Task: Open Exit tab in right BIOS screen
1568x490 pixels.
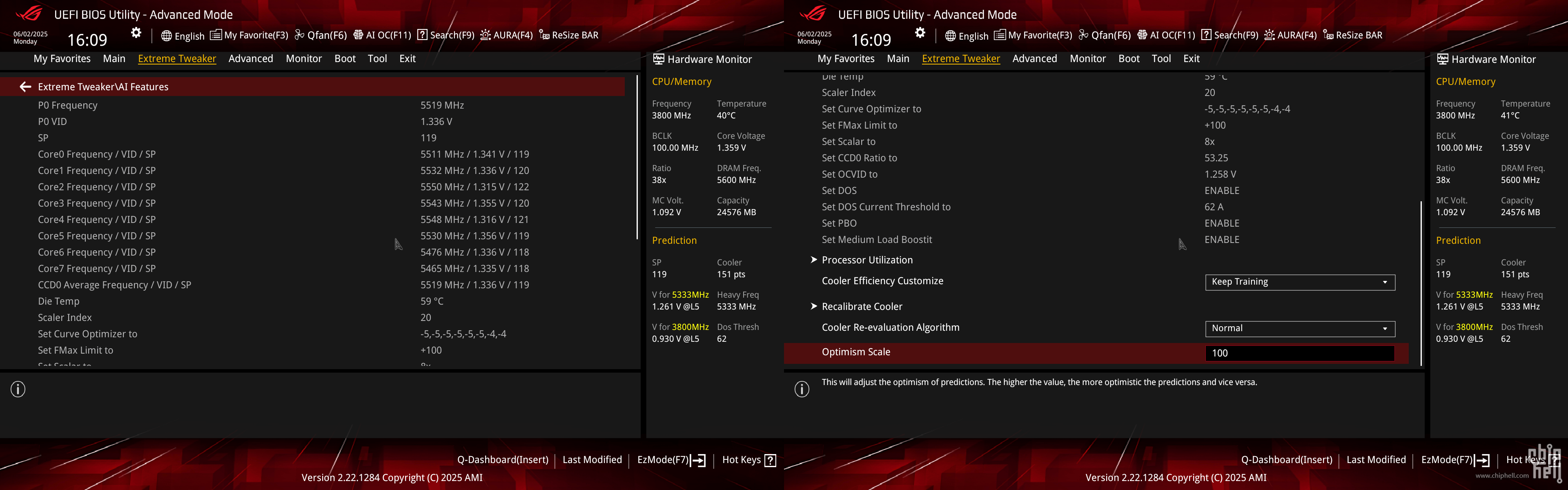Action: (1192, 58)
